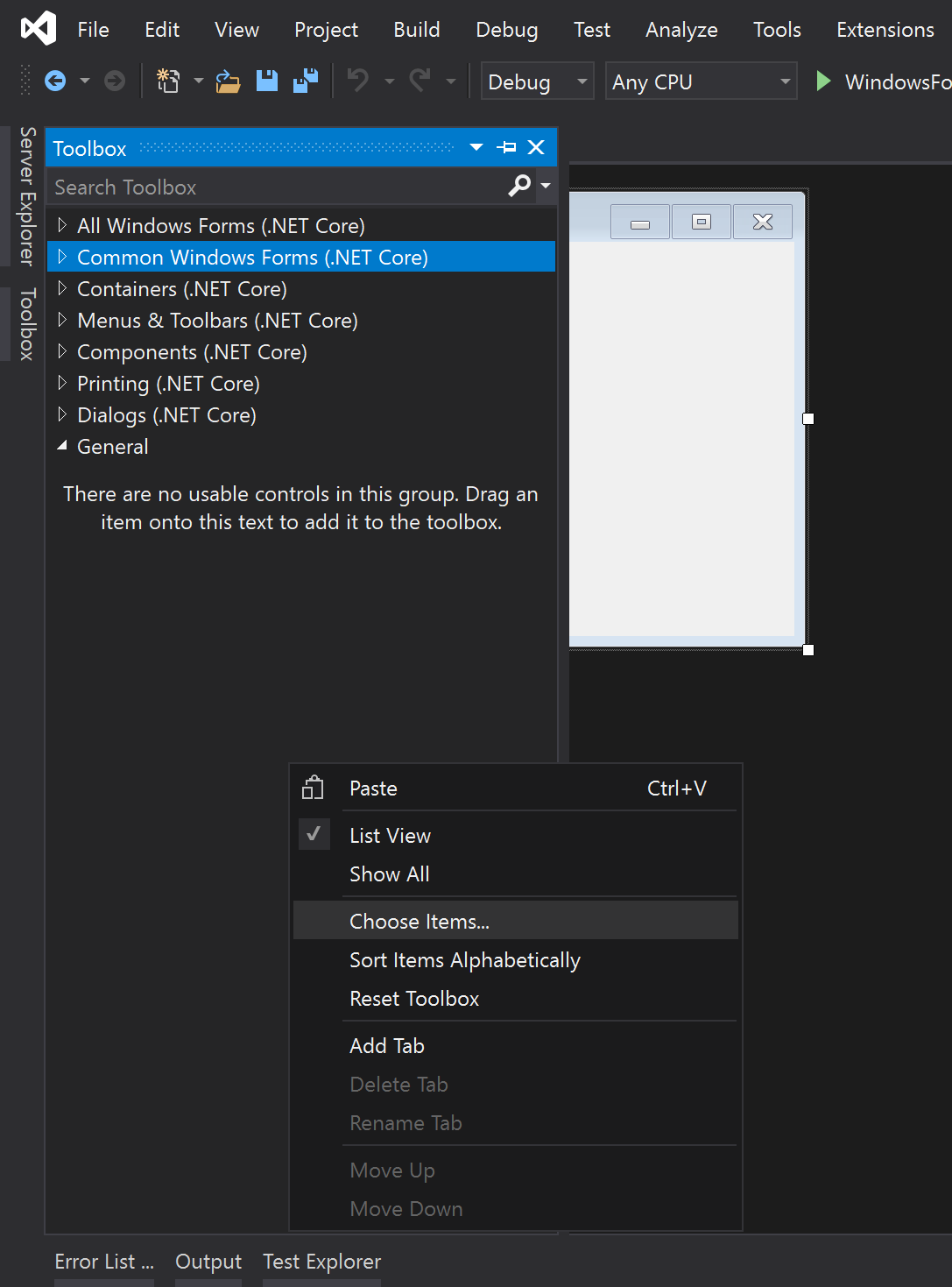Select Show All in context menu
Image resolution: width=952 pixels, height=1287 pixels.
click(x=516, y=873)
